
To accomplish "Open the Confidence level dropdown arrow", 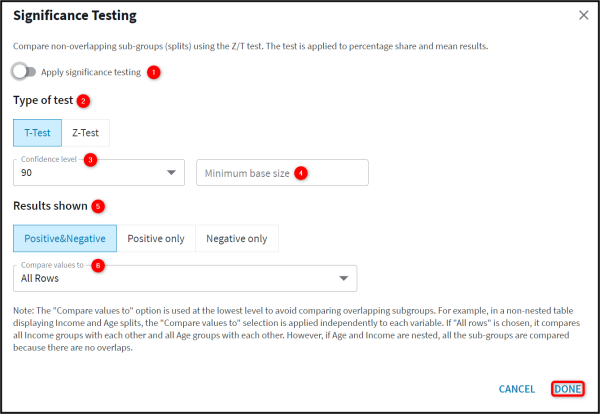I will [171, 173].
